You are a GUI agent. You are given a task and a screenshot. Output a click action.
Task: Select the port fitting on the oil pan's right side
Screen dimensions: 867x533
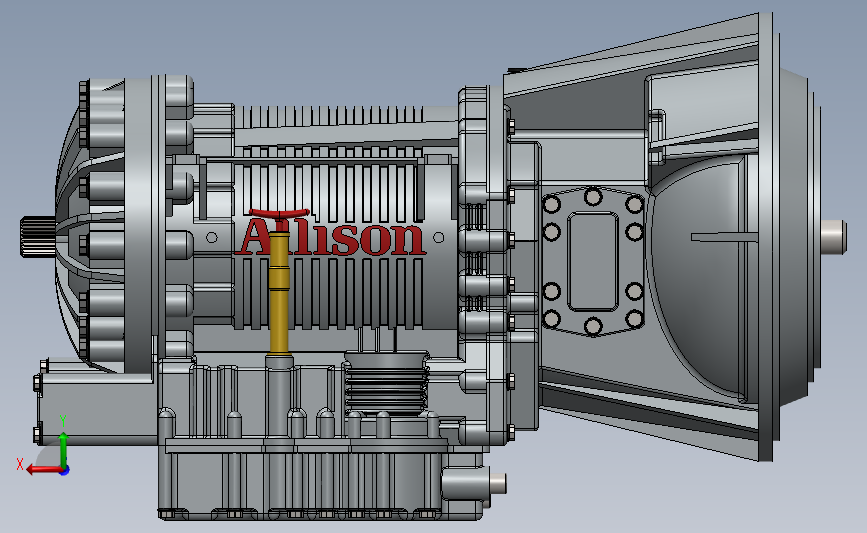point(476,484)
